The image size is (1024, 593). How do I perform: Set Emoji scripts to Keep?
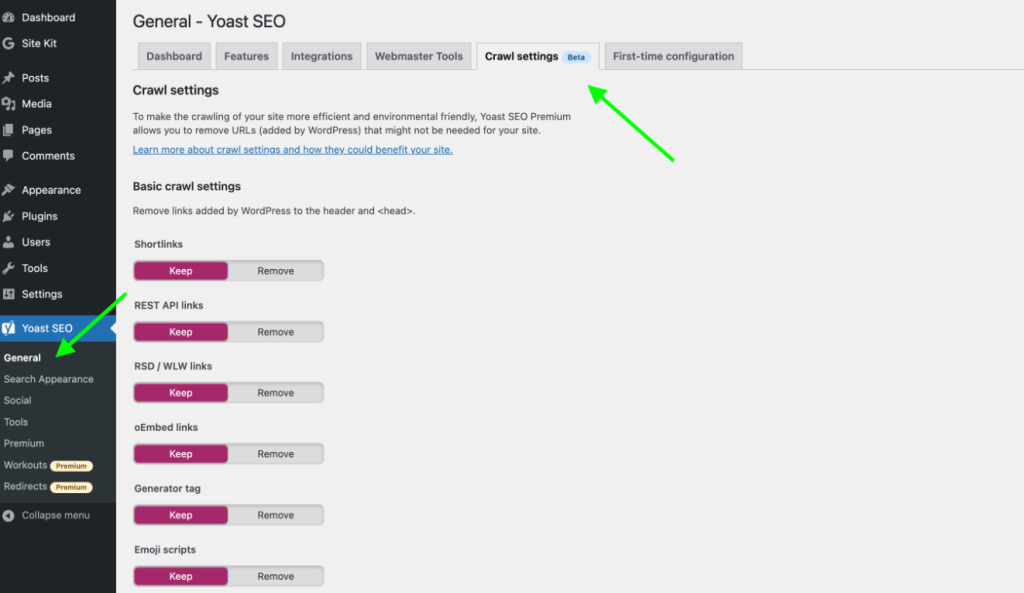point(181,576)
